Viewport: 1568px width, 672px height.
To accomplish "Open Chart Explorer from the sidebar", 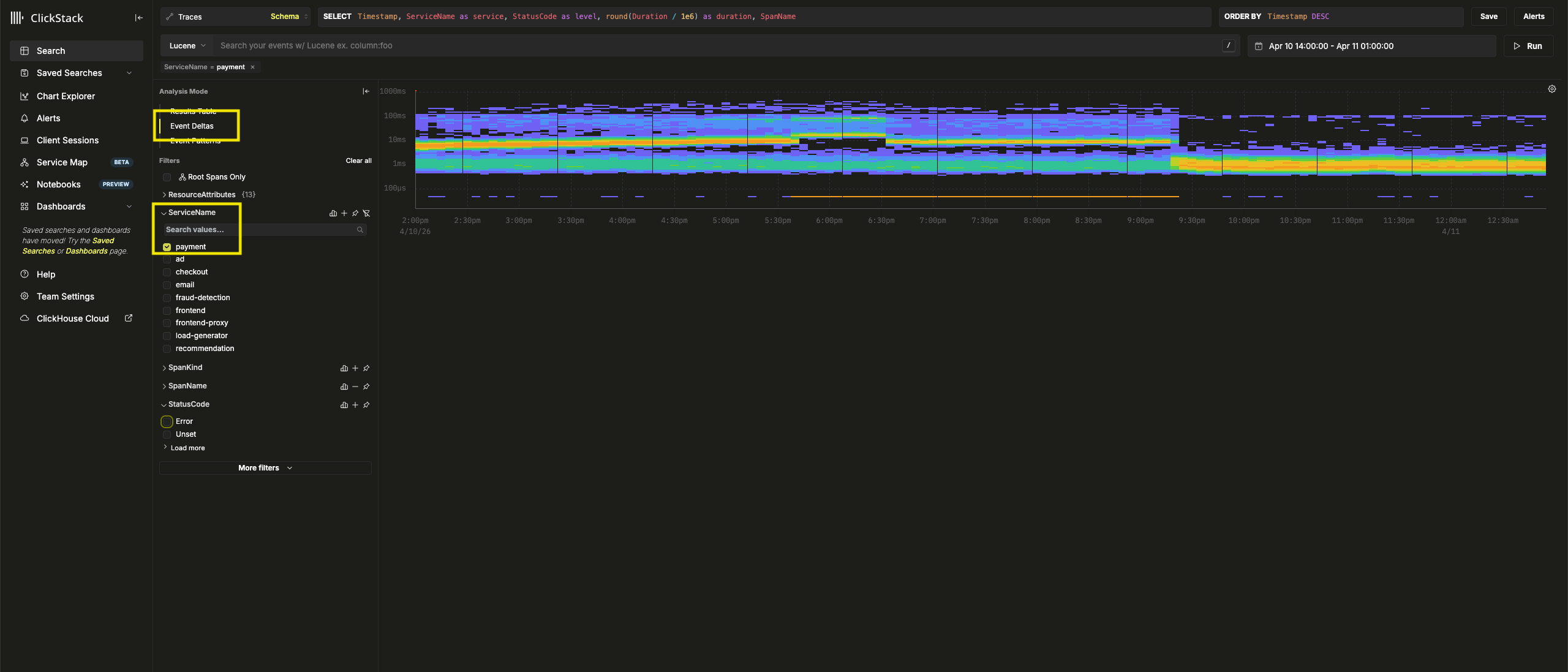I will [x=66, y=96].
